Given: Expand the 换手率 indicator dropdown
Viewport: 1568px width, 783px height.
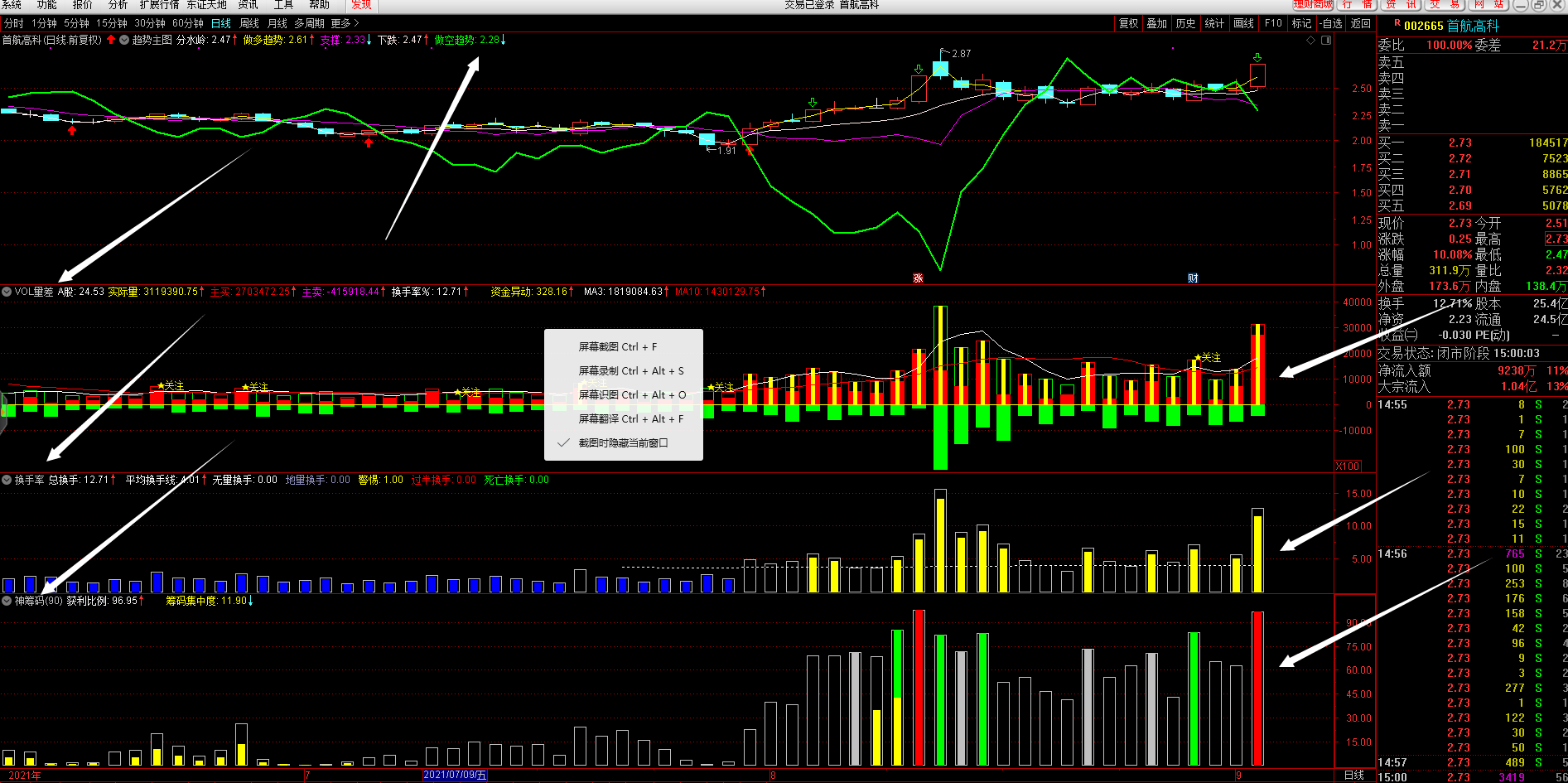Looking at the screenshot, I should pos(7,480).
